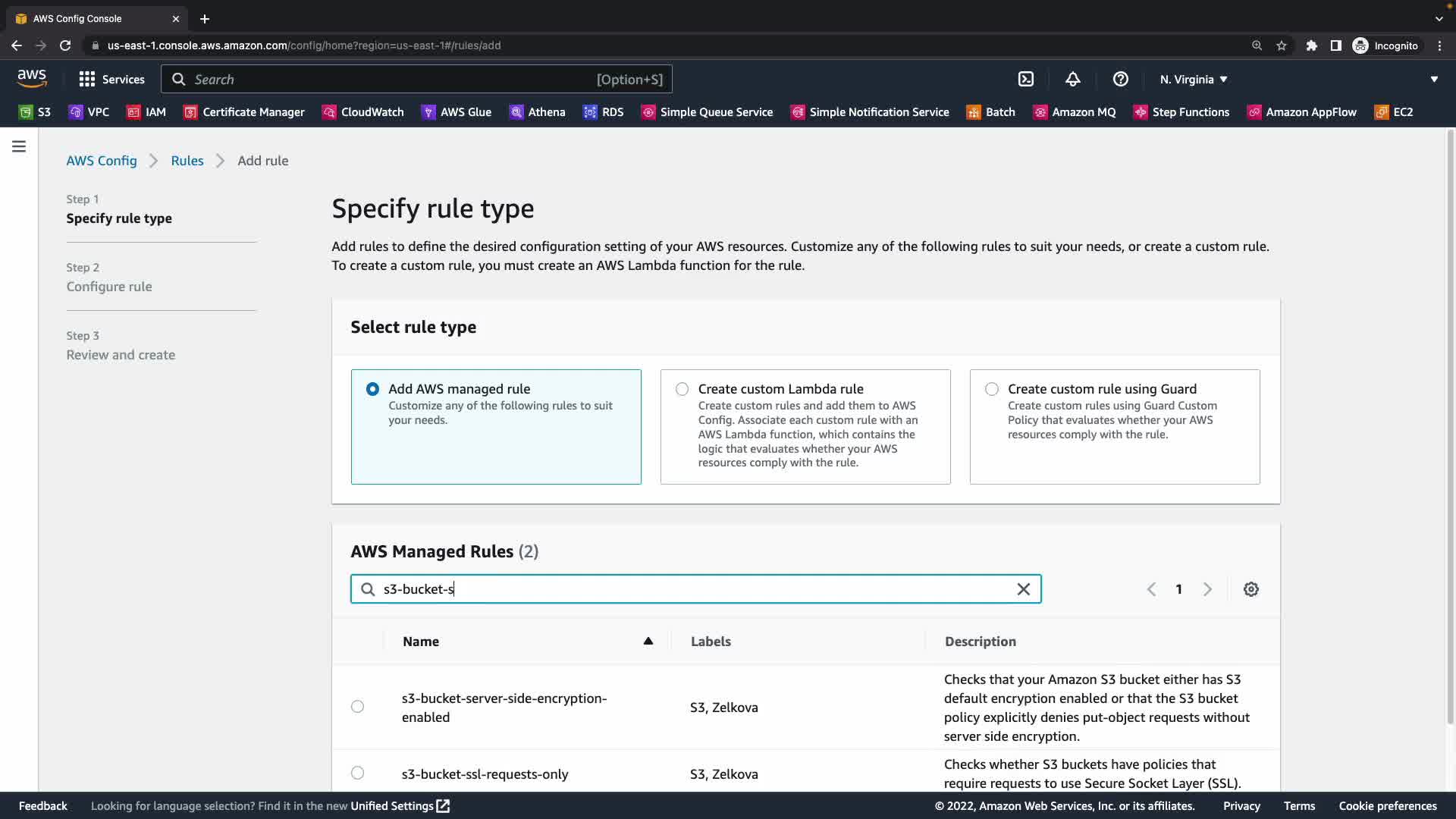This screenshot has width=1456, height=819.
Task: Select Create custom rule using Guard
Action: pyautogui.click(x=991, y=389)
